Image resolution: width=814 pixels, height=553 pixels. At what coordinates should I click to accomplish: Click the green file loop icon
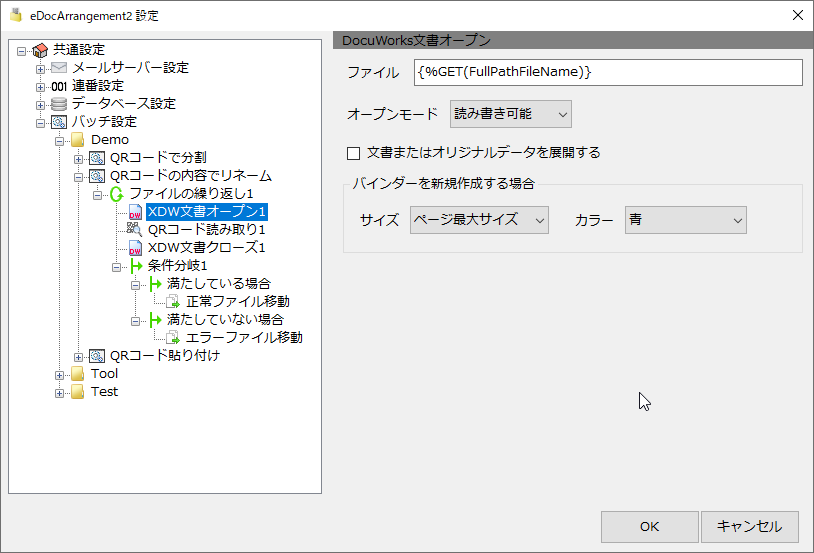116,194
